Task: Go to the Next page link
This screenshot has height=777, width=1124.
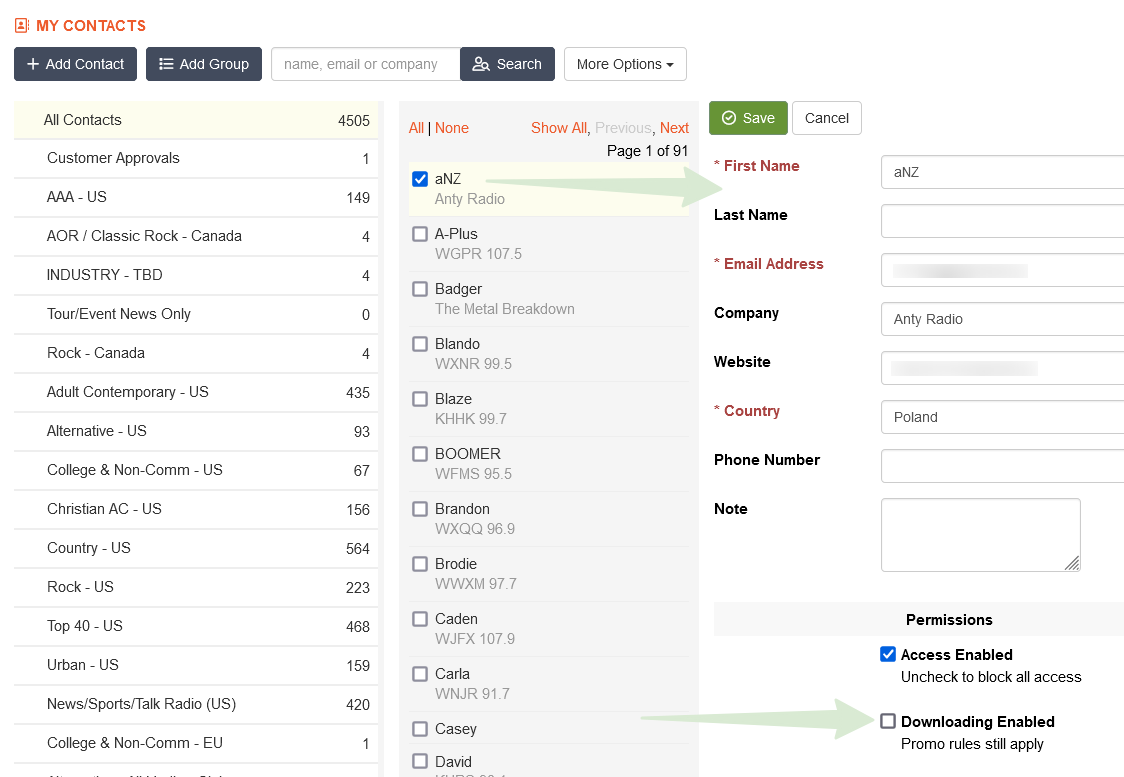Action: [674, 128]
